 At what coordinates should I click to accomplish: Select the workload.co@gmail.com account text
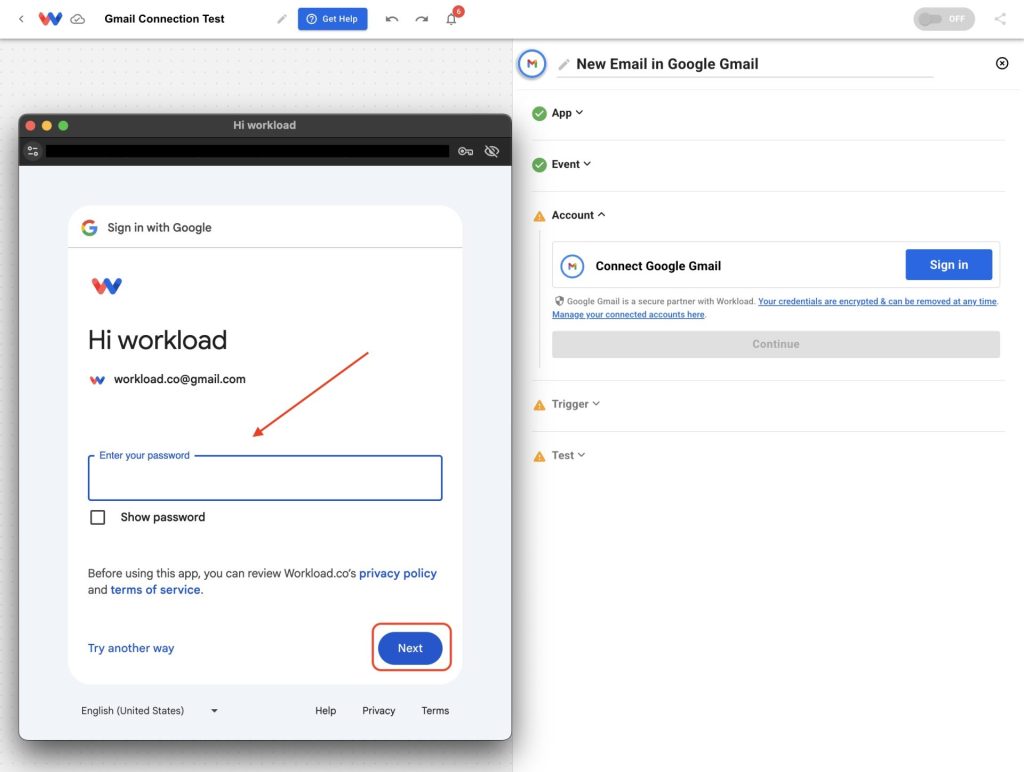pyautogui.click(x=180, y=379)
